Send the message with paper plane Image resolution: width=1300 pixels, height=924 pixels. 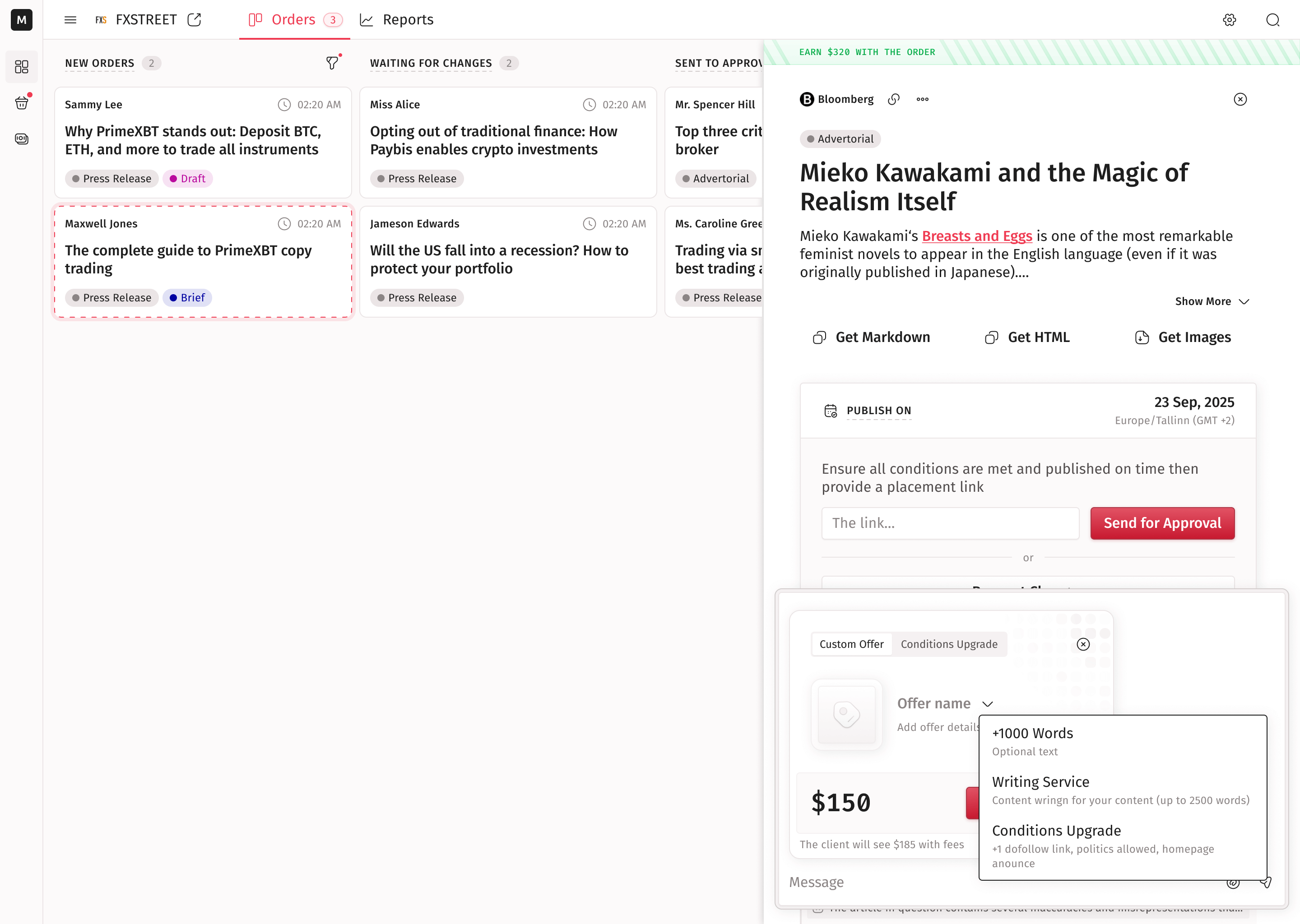(x=1265, y=883)
